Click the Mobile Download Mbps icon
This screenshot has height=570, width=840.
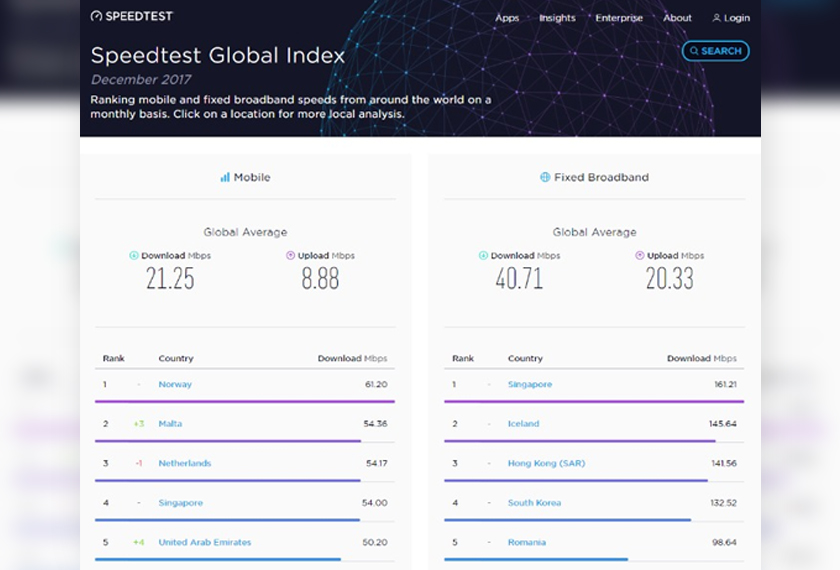click(x=134, y=256)
